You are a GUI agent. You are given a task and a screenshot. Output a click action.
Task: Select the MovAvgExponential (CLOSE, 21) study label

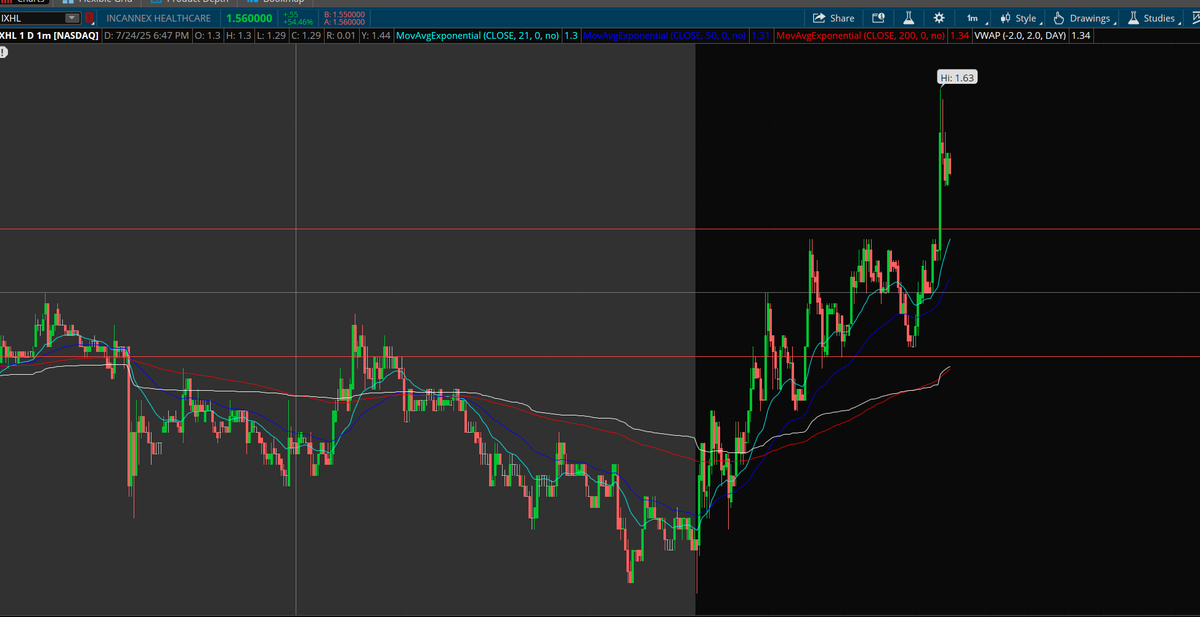477,36
